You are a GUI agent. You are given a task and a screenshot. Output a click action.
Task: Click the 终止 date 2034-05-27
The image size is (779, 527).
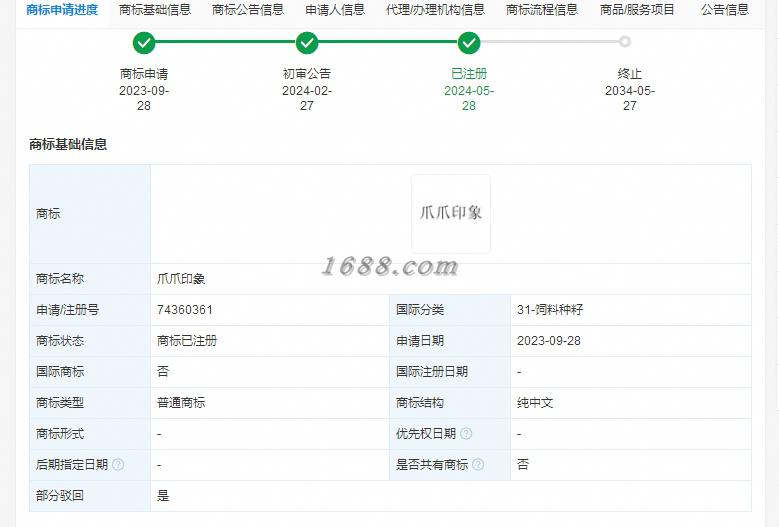[629, 98]
